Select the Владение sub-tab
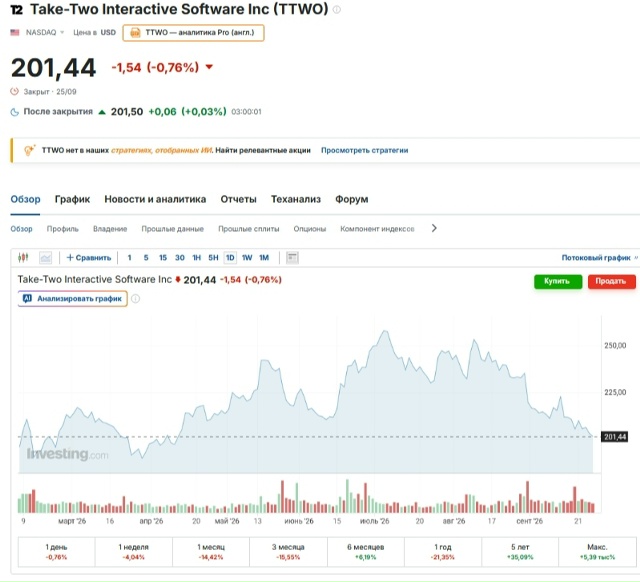 point(110,229)
